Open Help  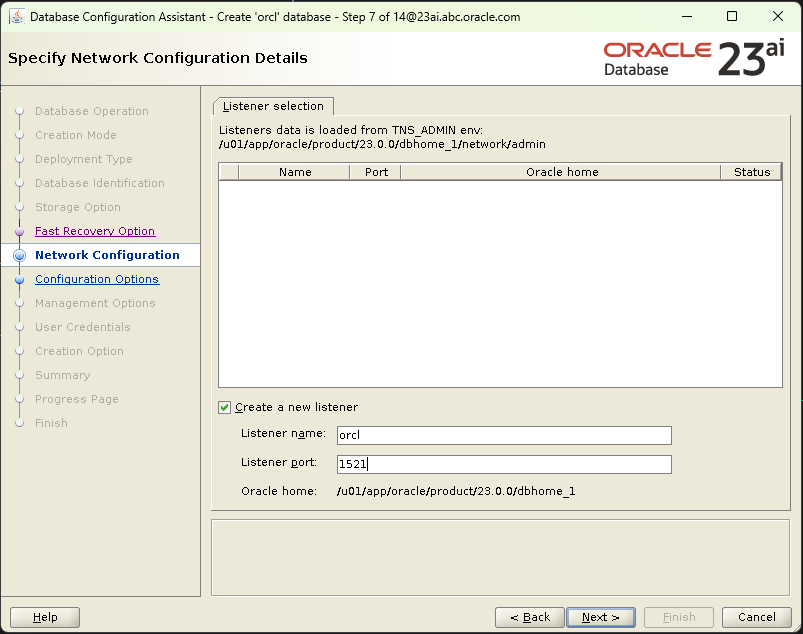click(44, 617)
